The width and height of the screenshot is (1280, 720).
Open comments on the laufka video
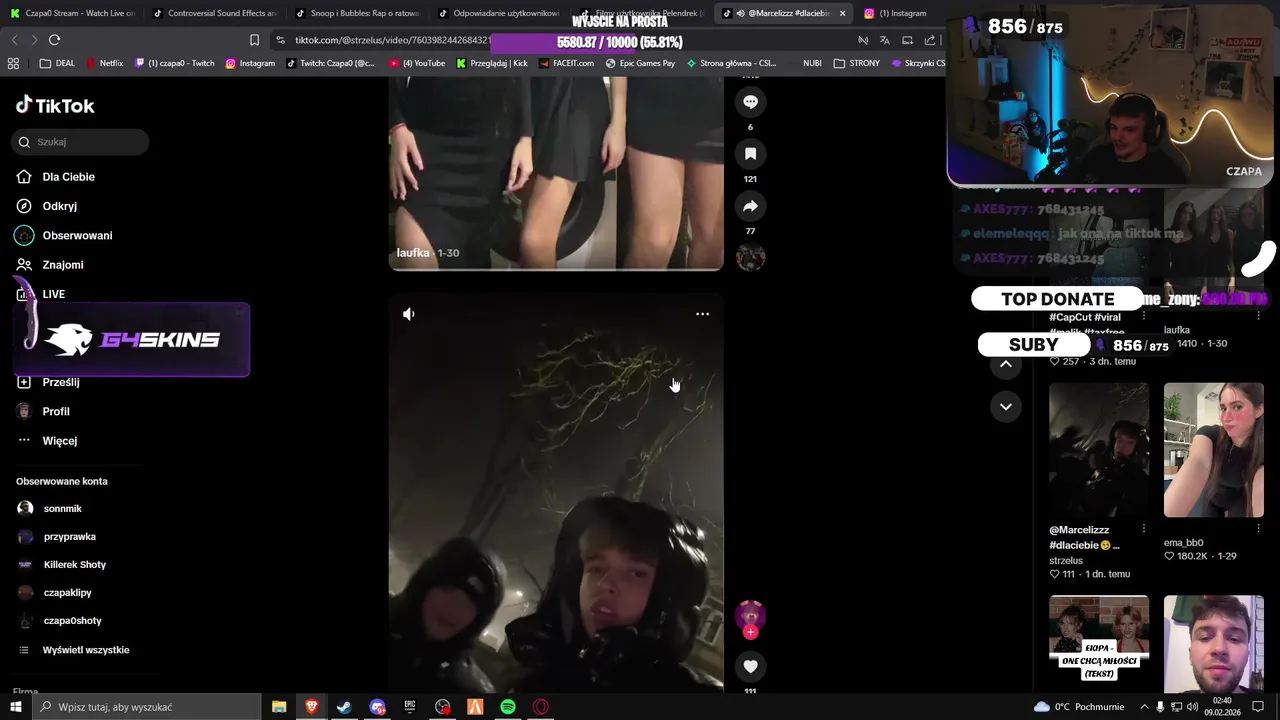(750, 102)
